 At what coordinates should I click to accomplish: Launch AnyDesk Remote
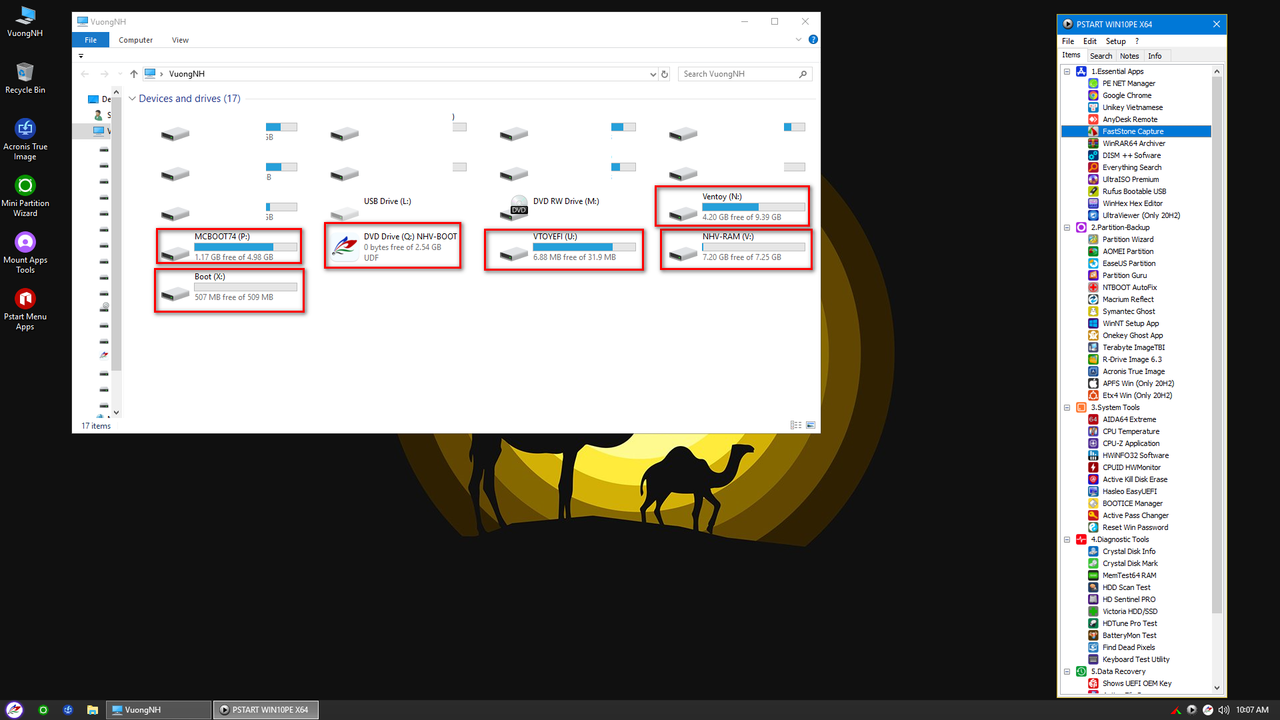coord(1129,119)
